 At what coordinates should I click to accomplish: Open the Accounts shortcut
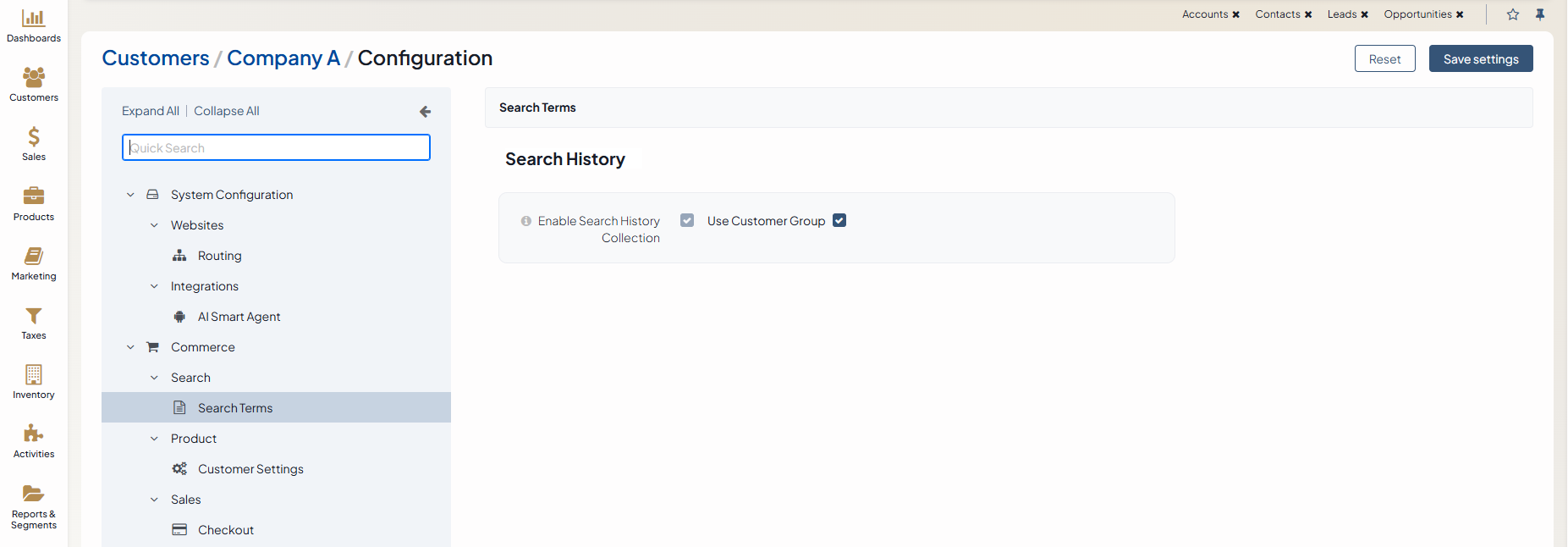click(x=1205, y=14)
